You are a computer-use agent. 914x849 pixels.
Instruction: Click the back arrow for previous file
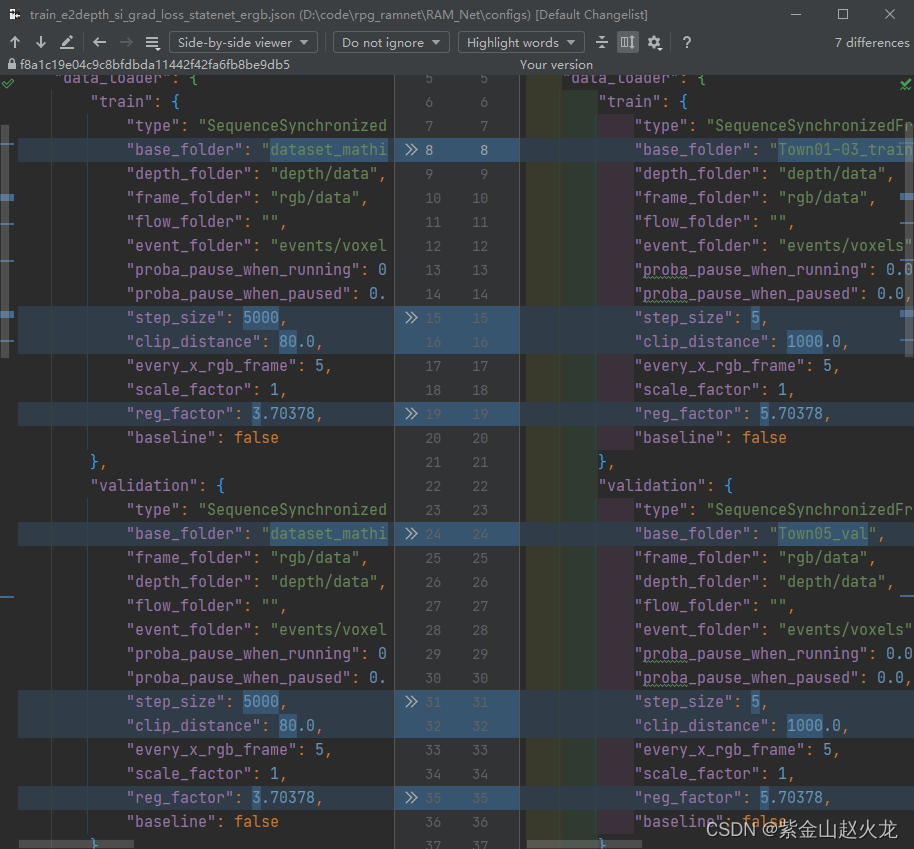point(100,43)
